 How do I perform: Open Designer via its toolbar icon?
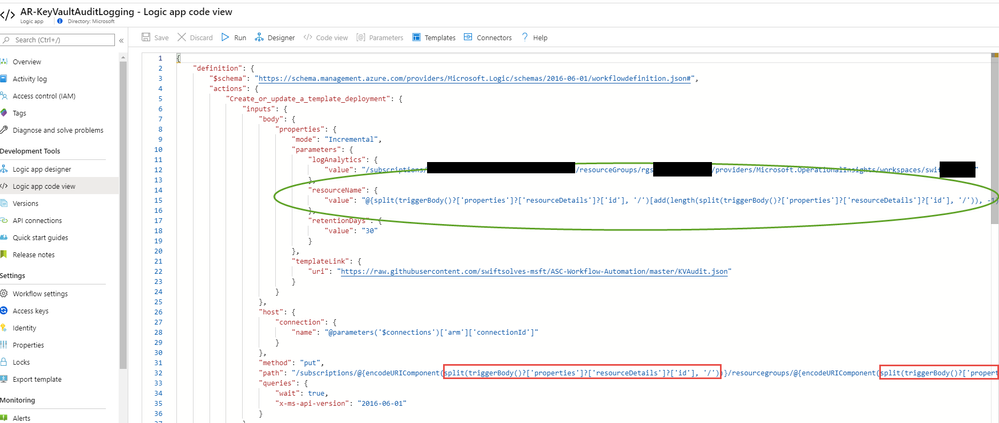[259, 38]
